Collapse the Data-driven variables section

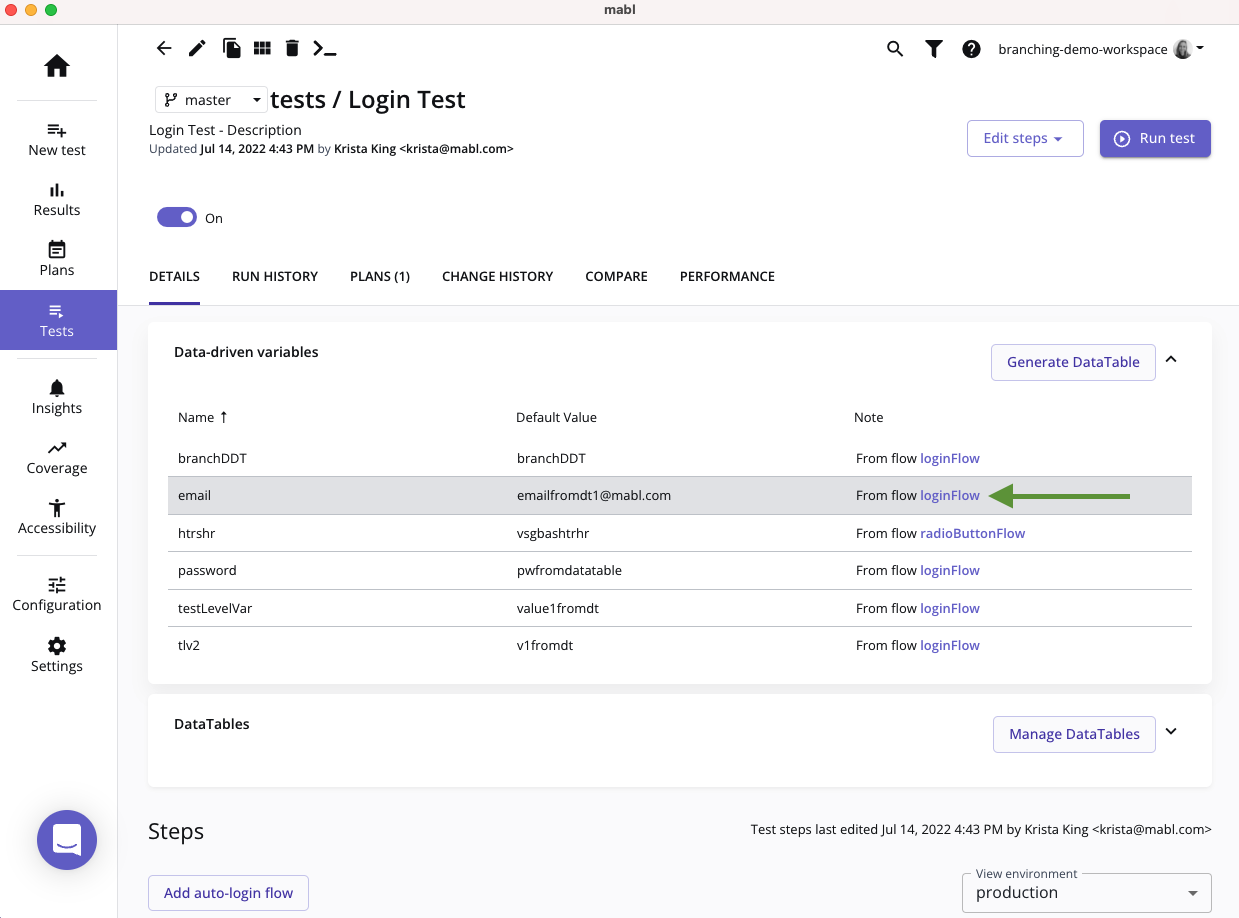1171,359
